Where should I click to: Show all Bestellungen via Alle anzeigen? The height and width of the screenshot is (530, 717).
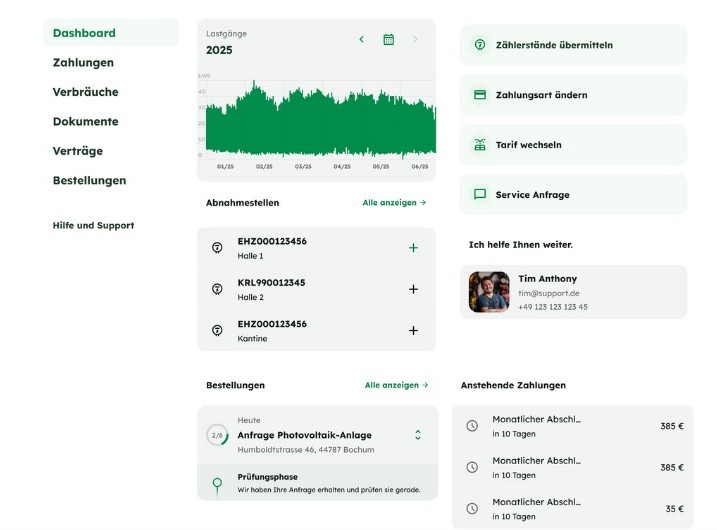coord(396,385)
